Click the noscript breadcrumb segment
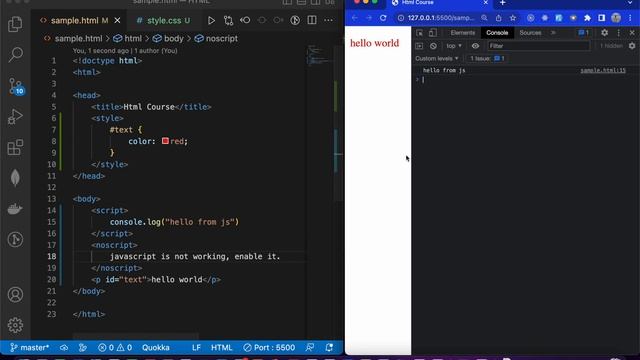Image resolution: width=640 pixels, height=360 pixels. coord(216,38)
